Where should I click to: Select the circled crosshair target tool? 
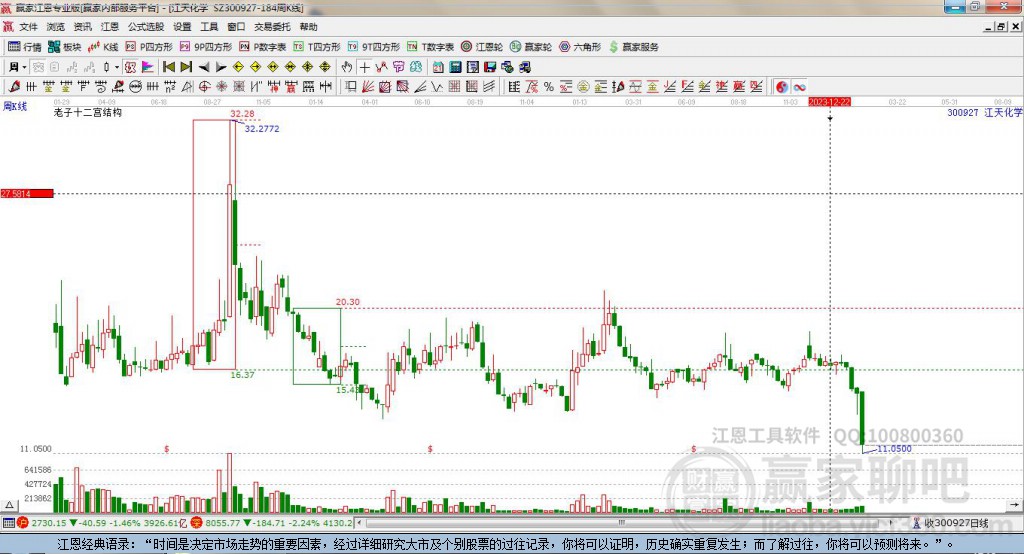pyautogui.click(x=204, y=86)
